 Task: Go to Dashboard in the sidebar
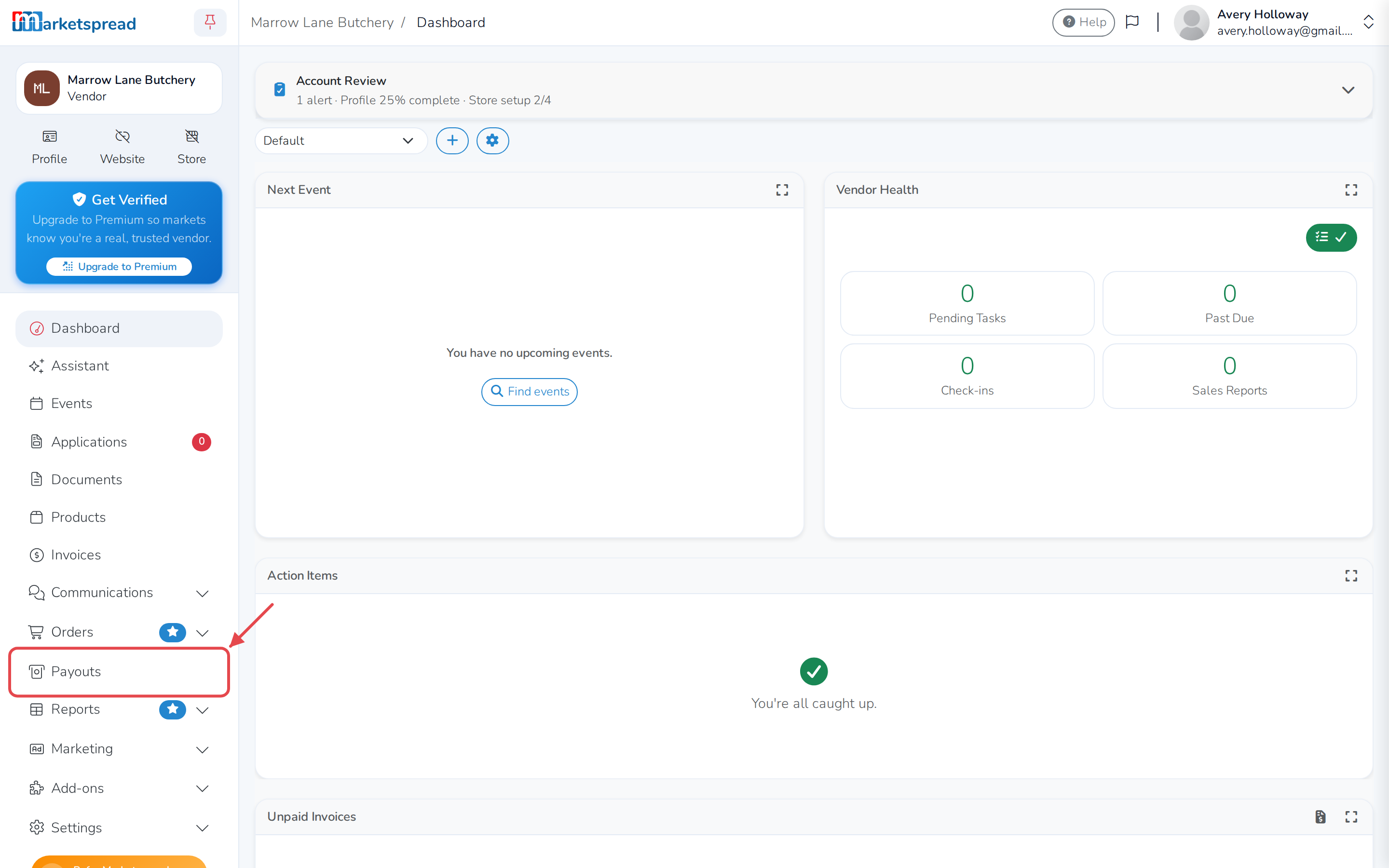coord(119,328)
